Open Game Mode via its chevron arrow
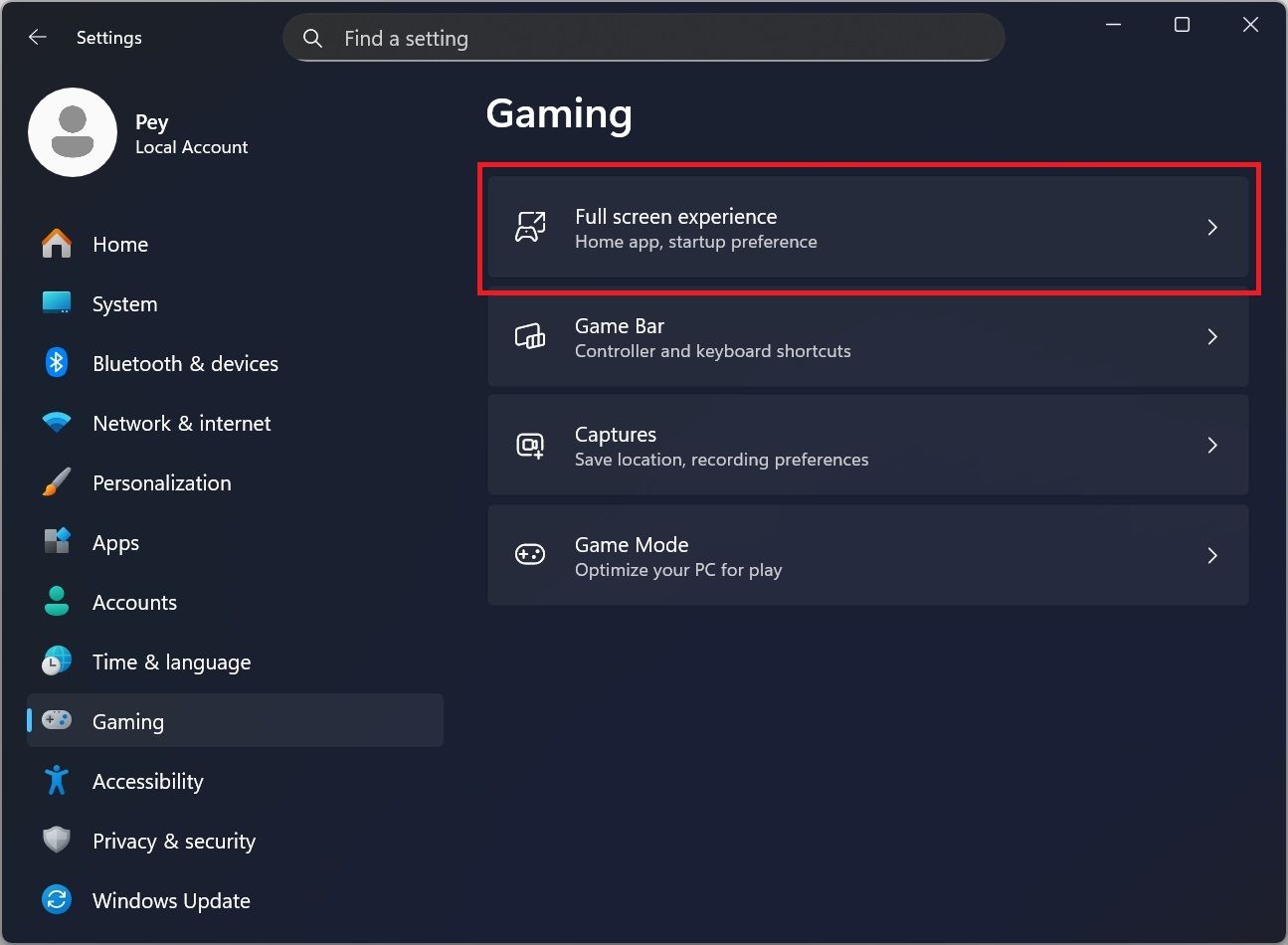 [x=1212, y=555]
